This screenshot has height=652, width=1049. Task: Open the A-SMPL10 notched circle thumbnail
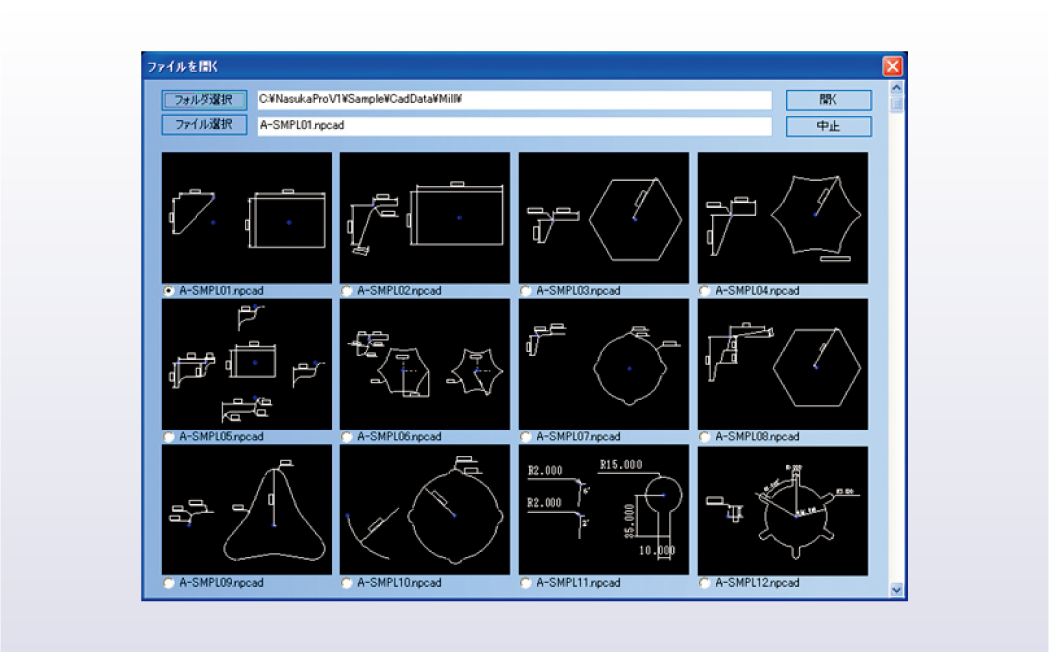coord(425,510)
